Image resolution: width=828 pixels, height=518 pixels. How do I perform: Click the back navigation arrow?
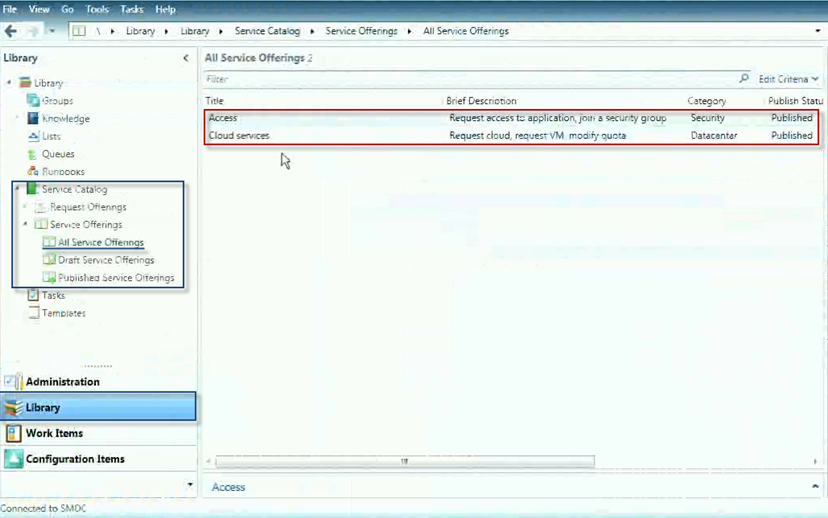coord(11,31)
